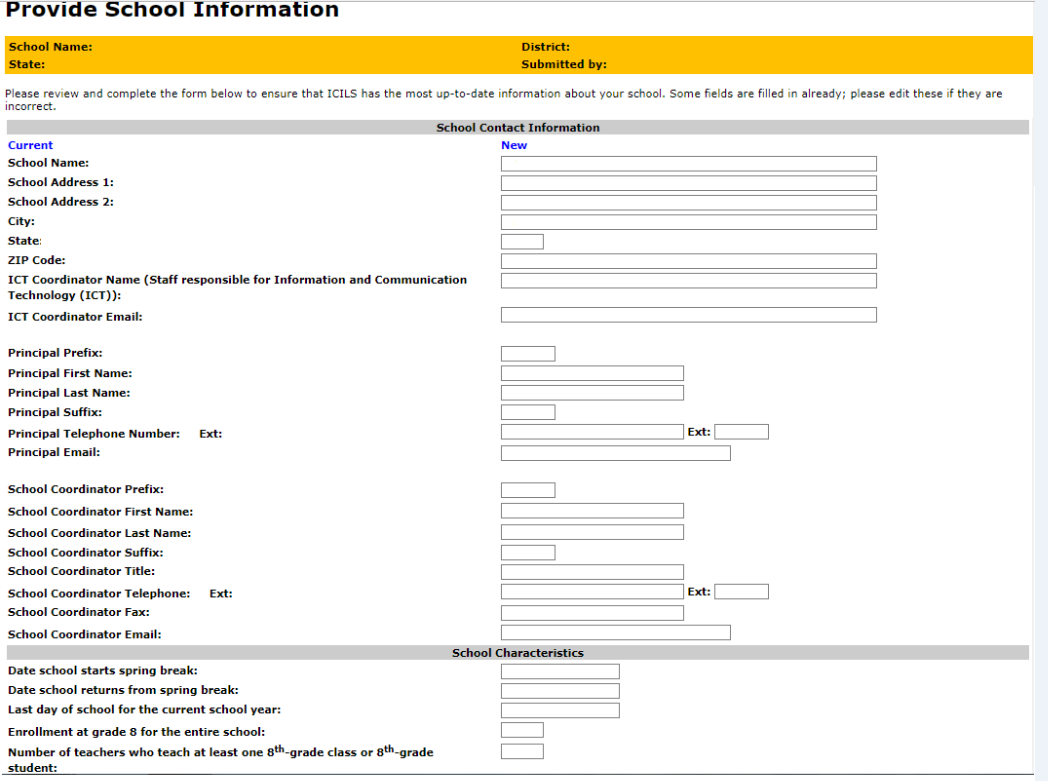Click the last day of school field

click(x=560, y=711)
